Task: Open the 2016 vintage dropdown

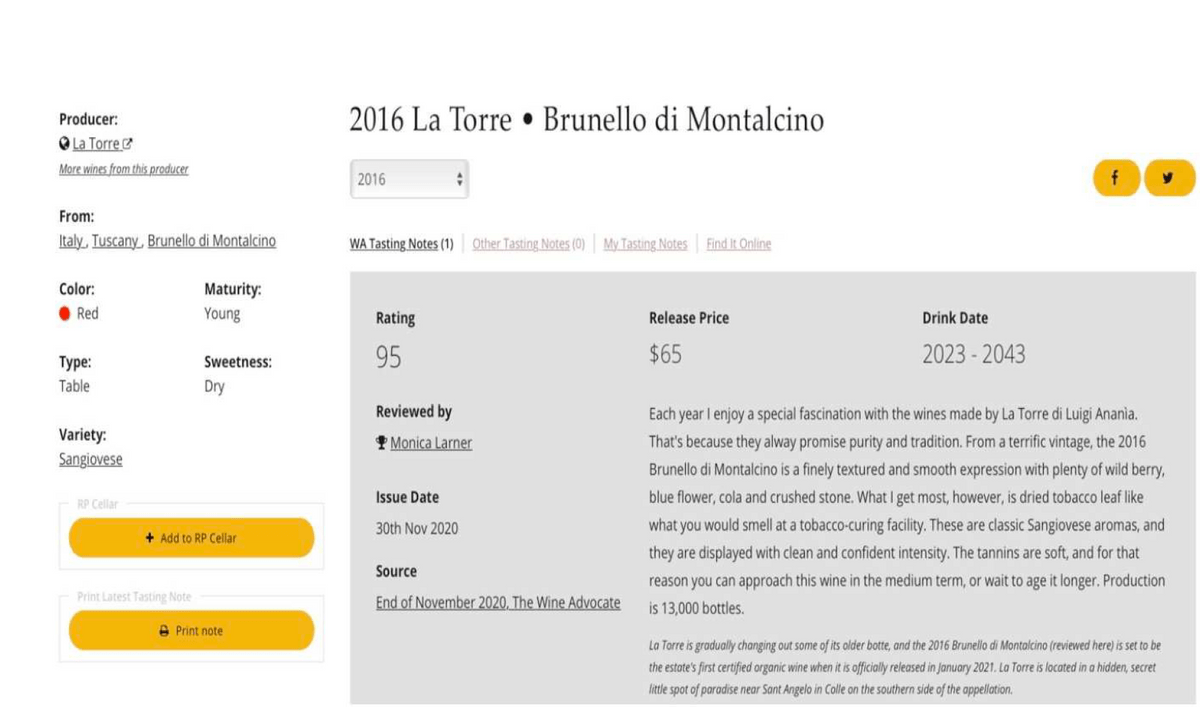Action: [409, 179]
